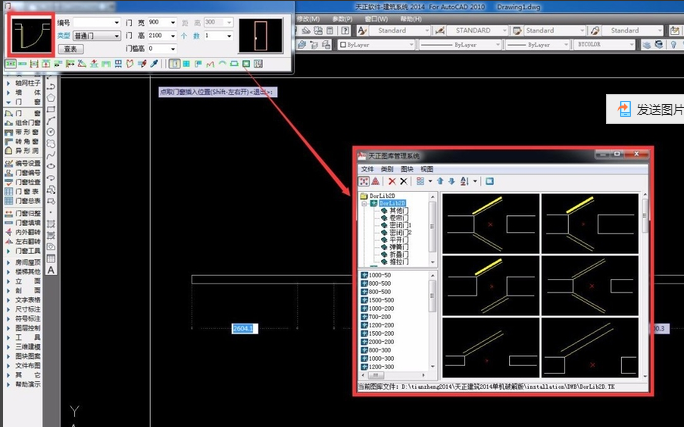
Task: Click the red triangle icon in library toolbar
Action: pos(375,181)
